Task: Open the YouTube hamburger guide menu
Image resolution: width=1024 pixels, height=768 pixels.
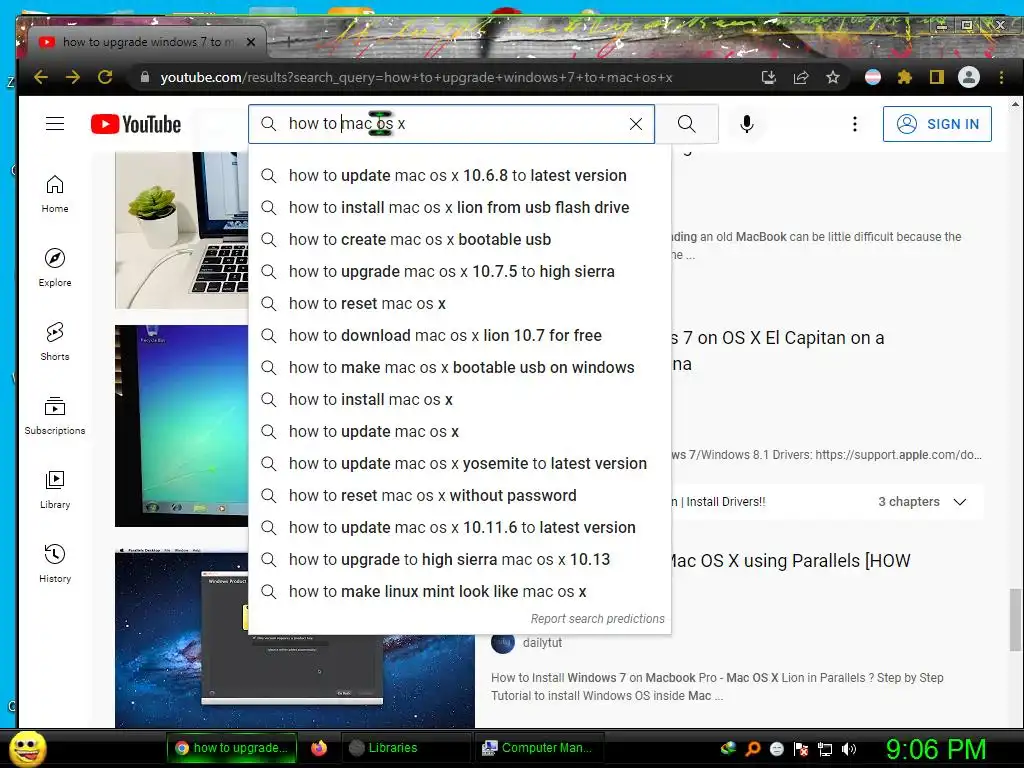Action: pyautogui.click(x=55, y=124)
